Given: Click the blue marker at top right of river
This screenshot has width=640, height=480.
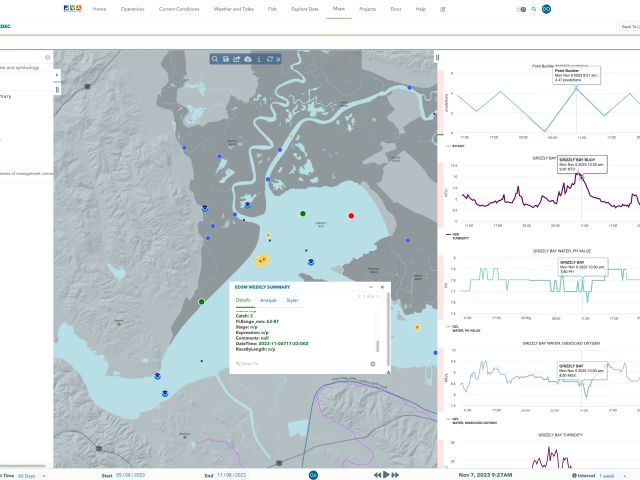Looking at the screenshot, I should (409, 87).
